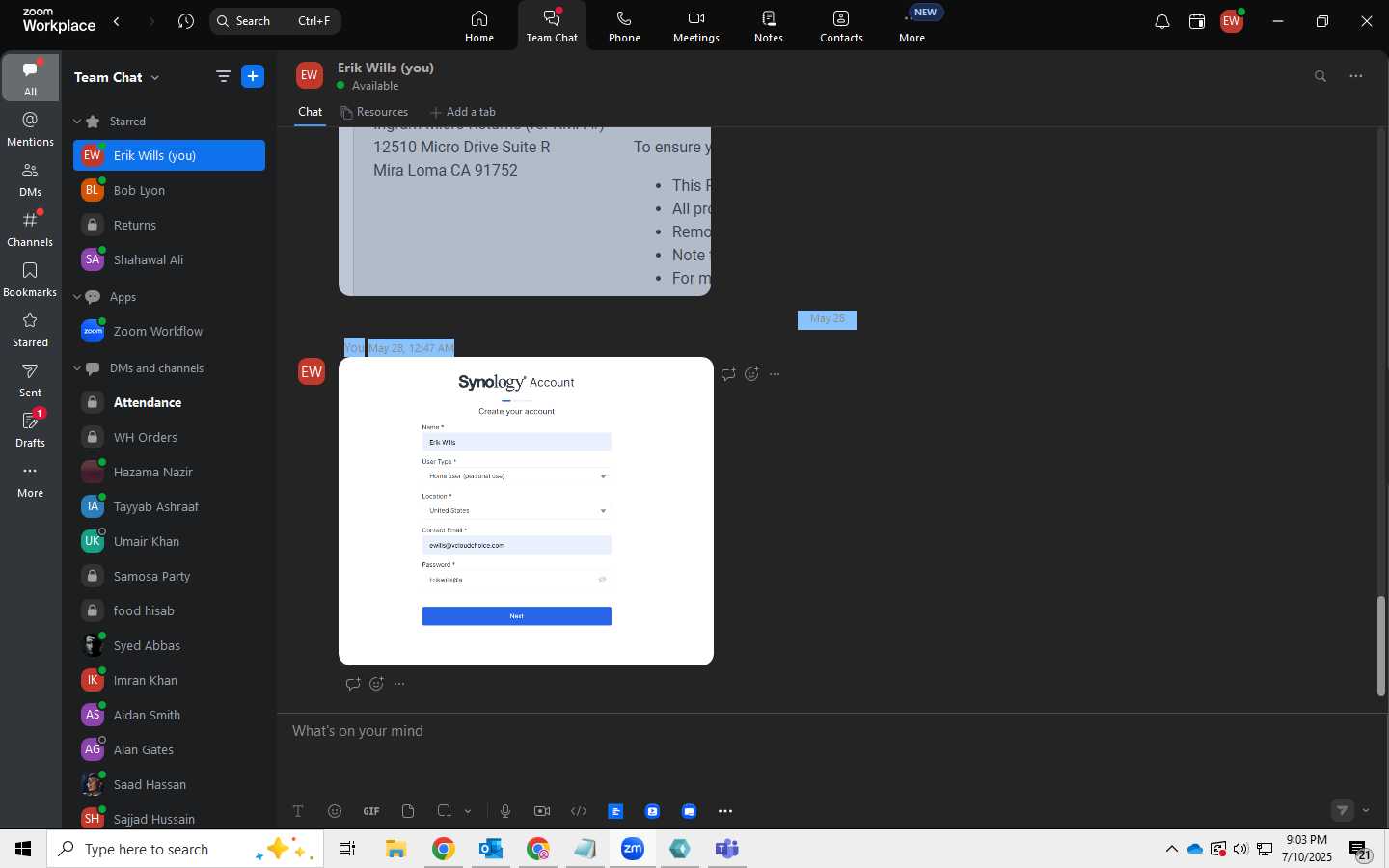Click More in the left sidebar

30,479
